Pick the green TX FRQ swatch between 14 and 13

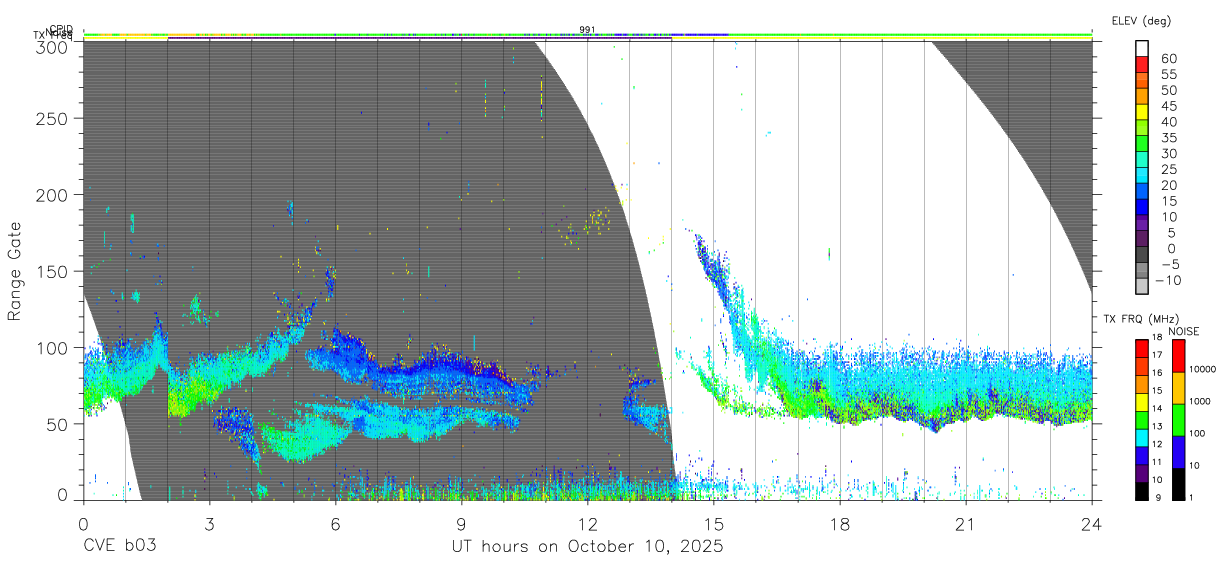pyautogui.click(x=1142, y=419)
